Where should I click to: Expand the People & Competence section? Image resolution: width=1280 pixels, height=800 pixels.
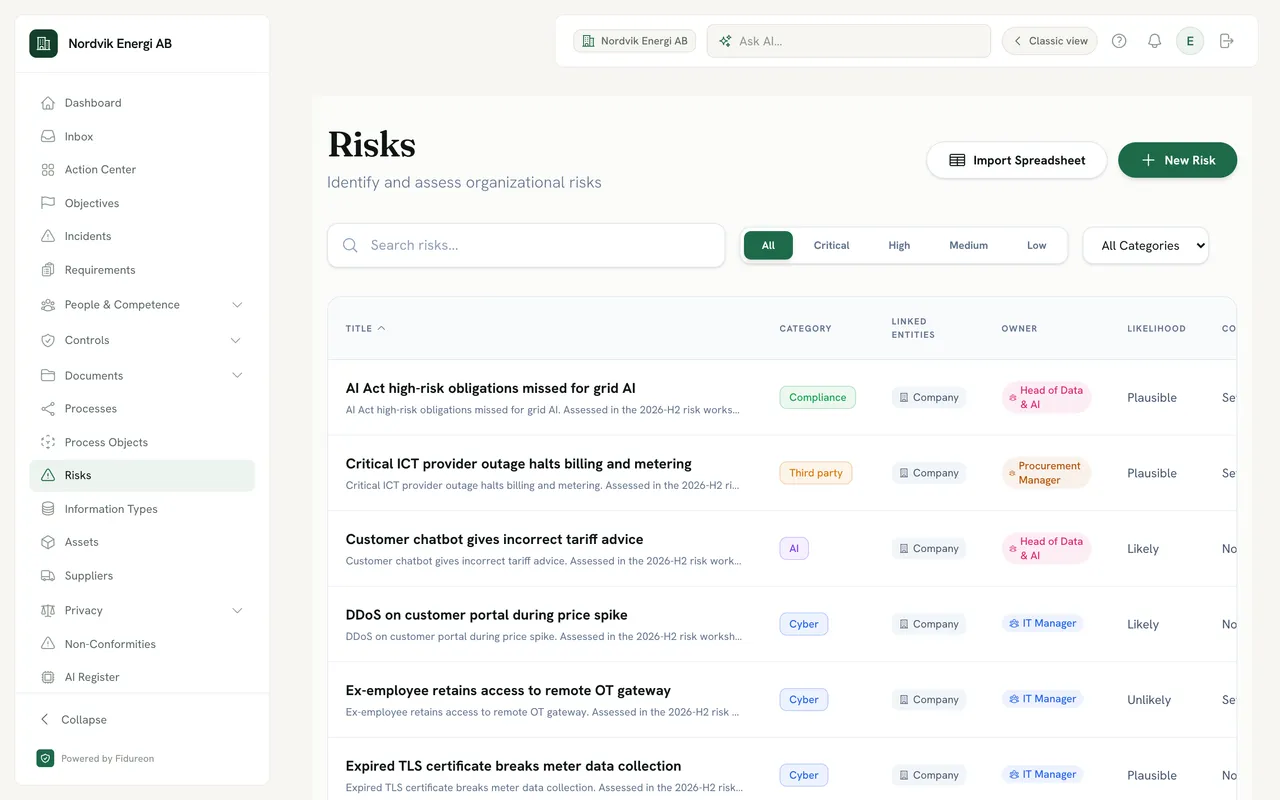237,305
